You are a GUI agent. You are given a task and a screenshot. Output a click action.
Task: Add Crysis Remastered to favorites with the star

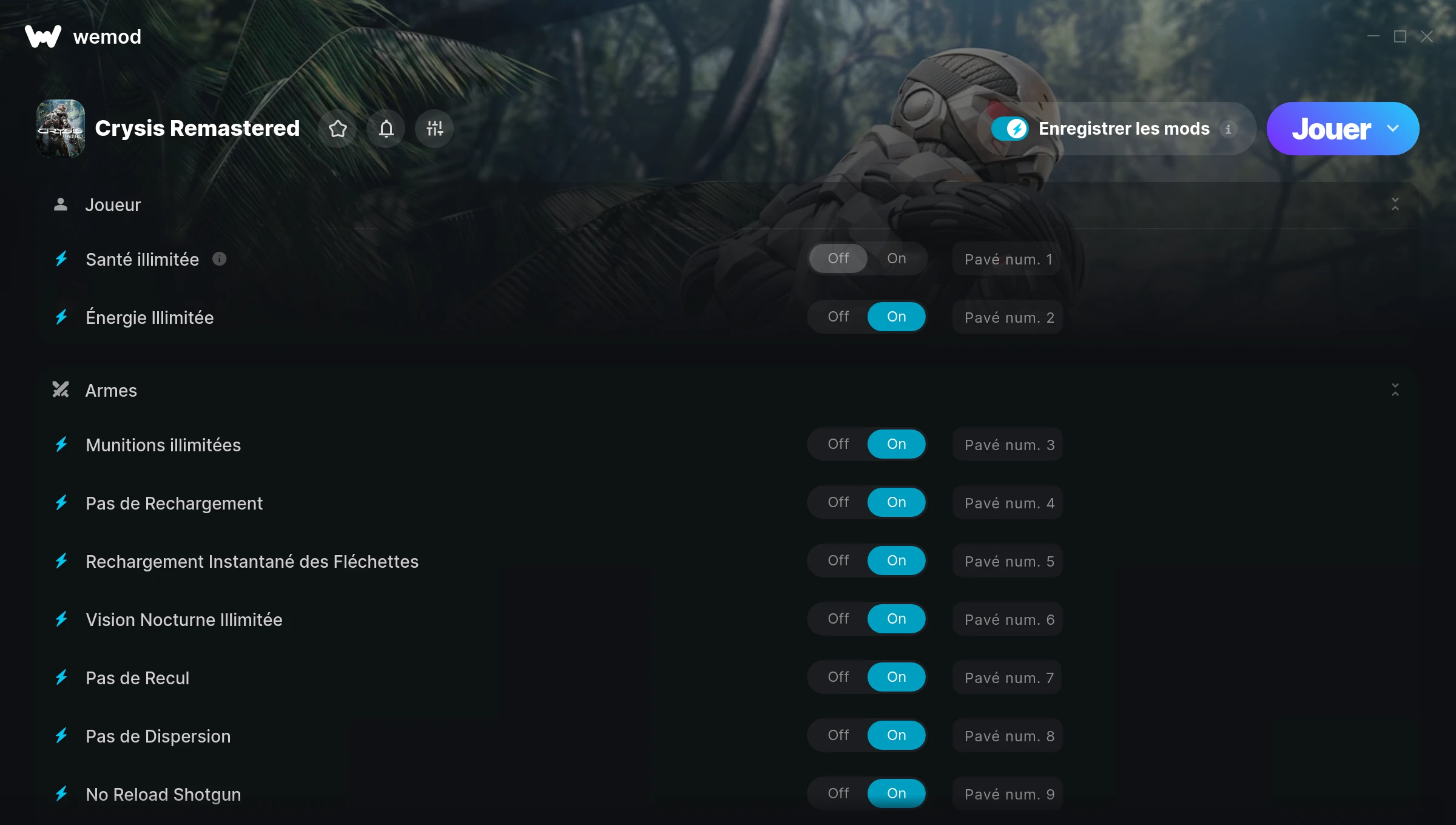pyautogui.click(x=338, y=129)
